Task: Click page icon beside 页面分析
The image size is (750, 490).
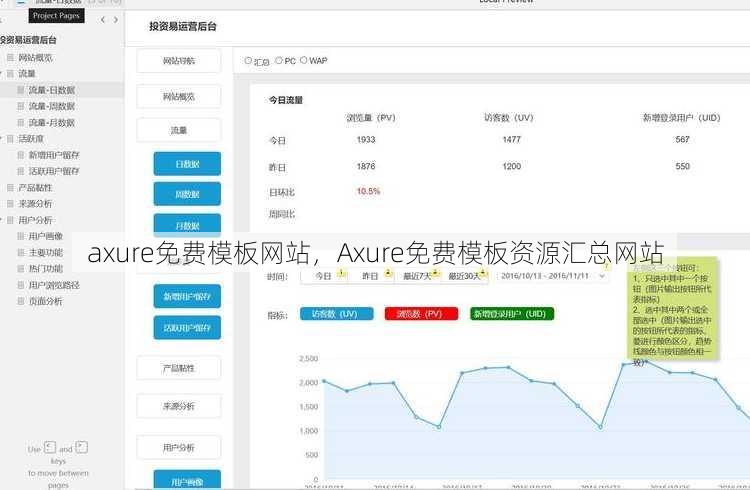Action: 21,301
